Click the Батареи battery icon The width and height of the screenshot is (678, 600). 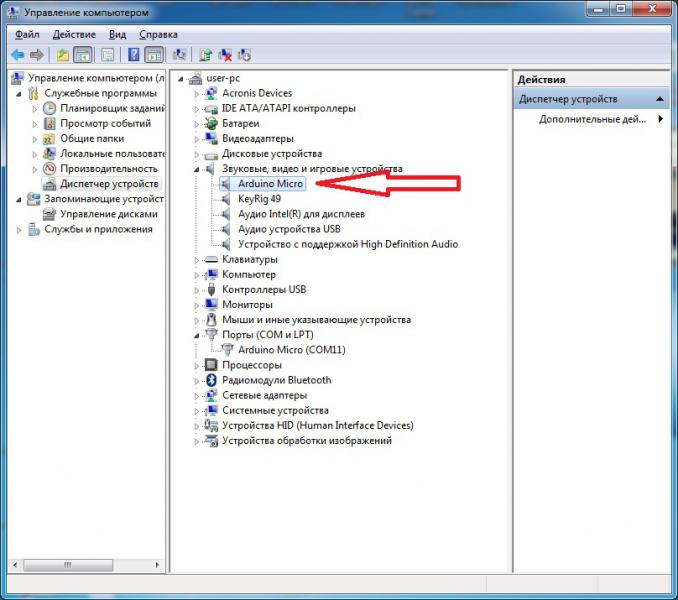coord(211,124)
